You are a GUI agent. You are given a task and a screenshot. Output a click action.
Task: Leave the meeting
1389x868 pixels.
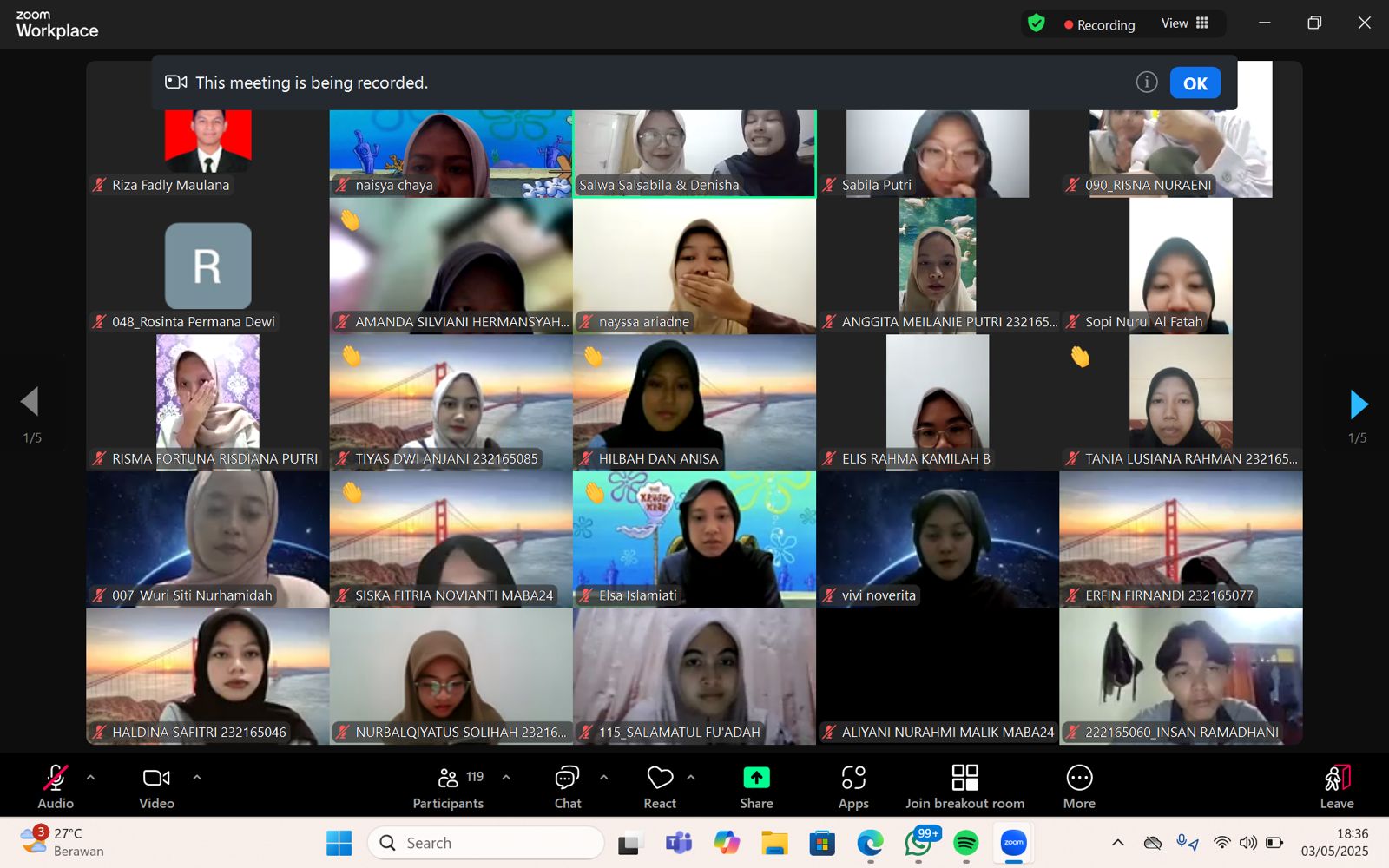click(1337, 786)
